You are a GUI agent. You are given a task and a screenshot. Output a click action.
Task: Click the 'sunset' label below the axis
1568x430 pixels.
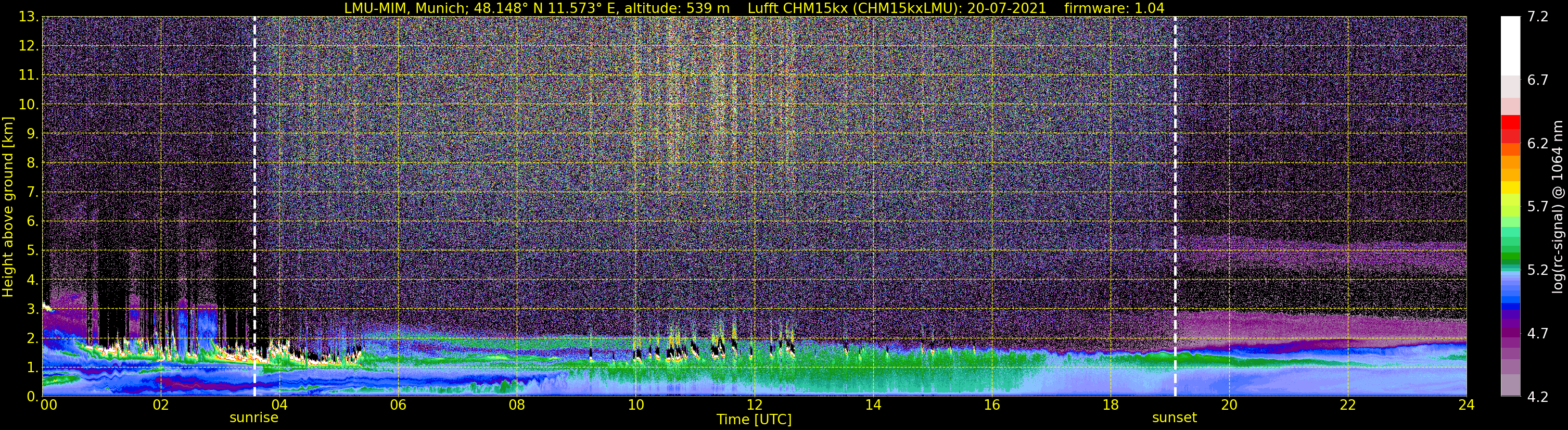click(x=1174, y=418)
